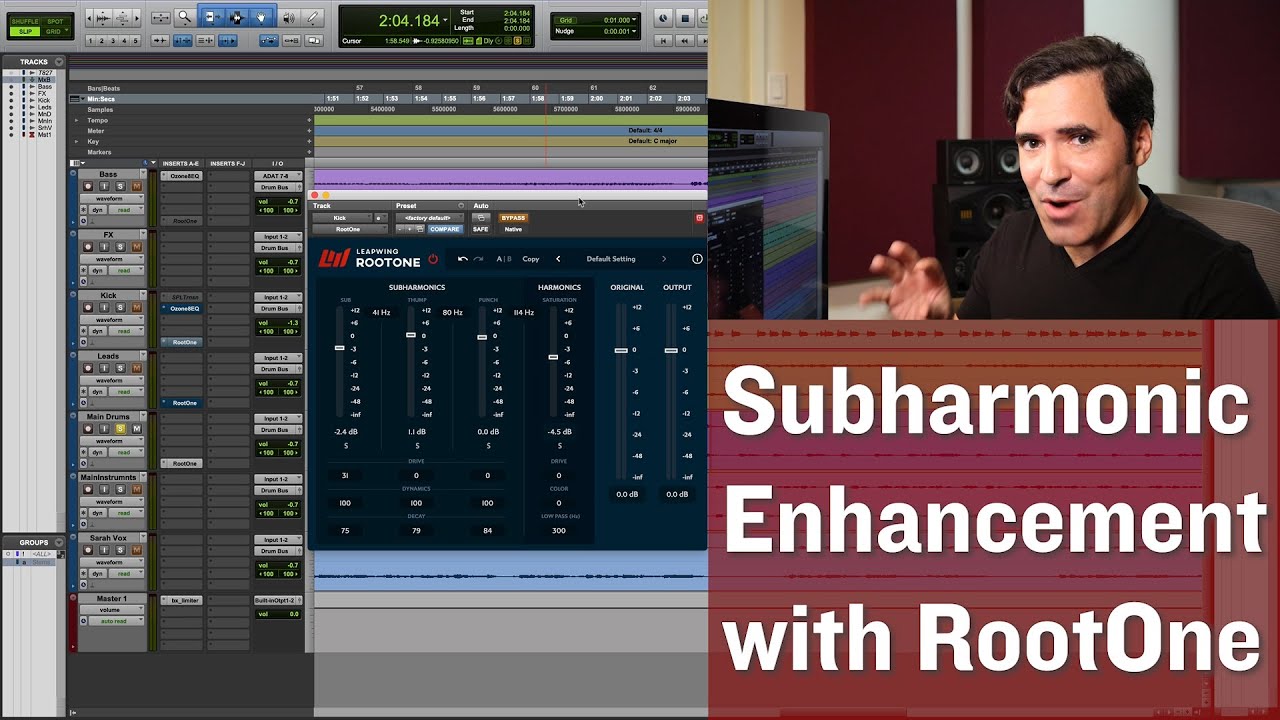Toggle Slip edit mode

(x=25, y=31)
